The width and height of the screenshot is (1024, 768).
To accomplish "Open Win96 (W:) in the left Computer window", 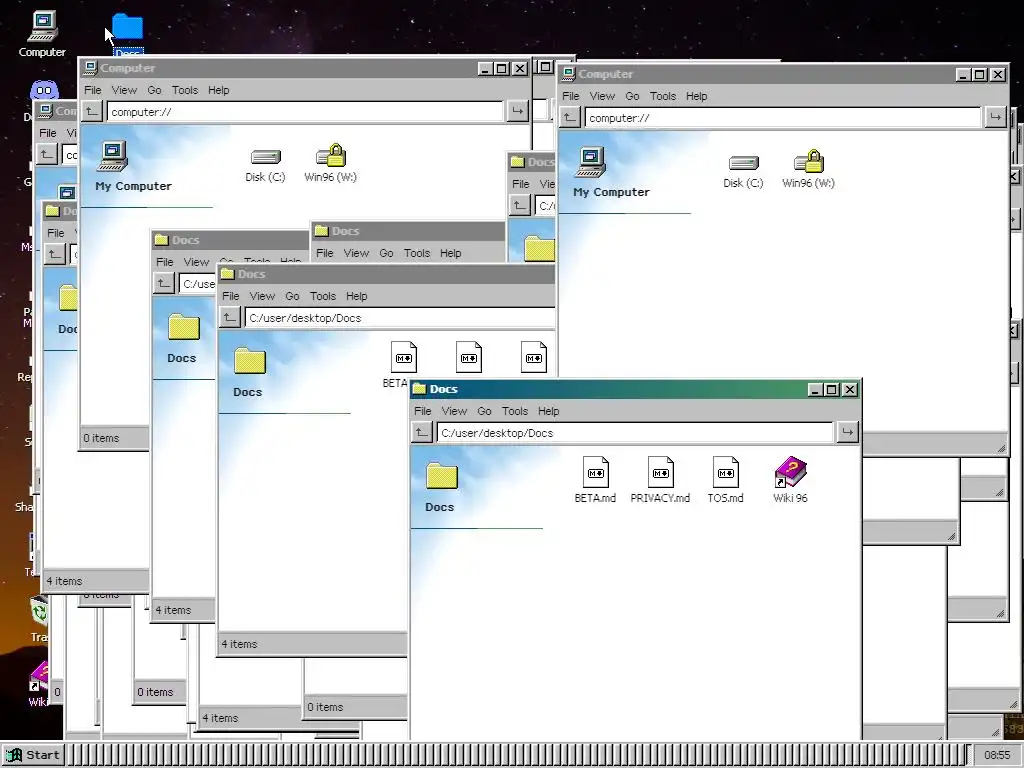I will 330,163.
